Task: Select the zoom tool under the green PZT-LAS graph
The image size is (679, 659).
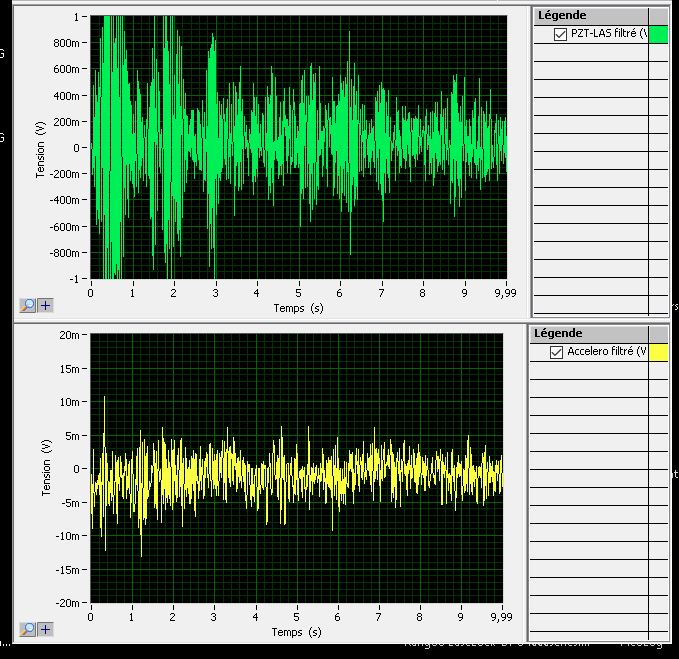Action: 27,305
